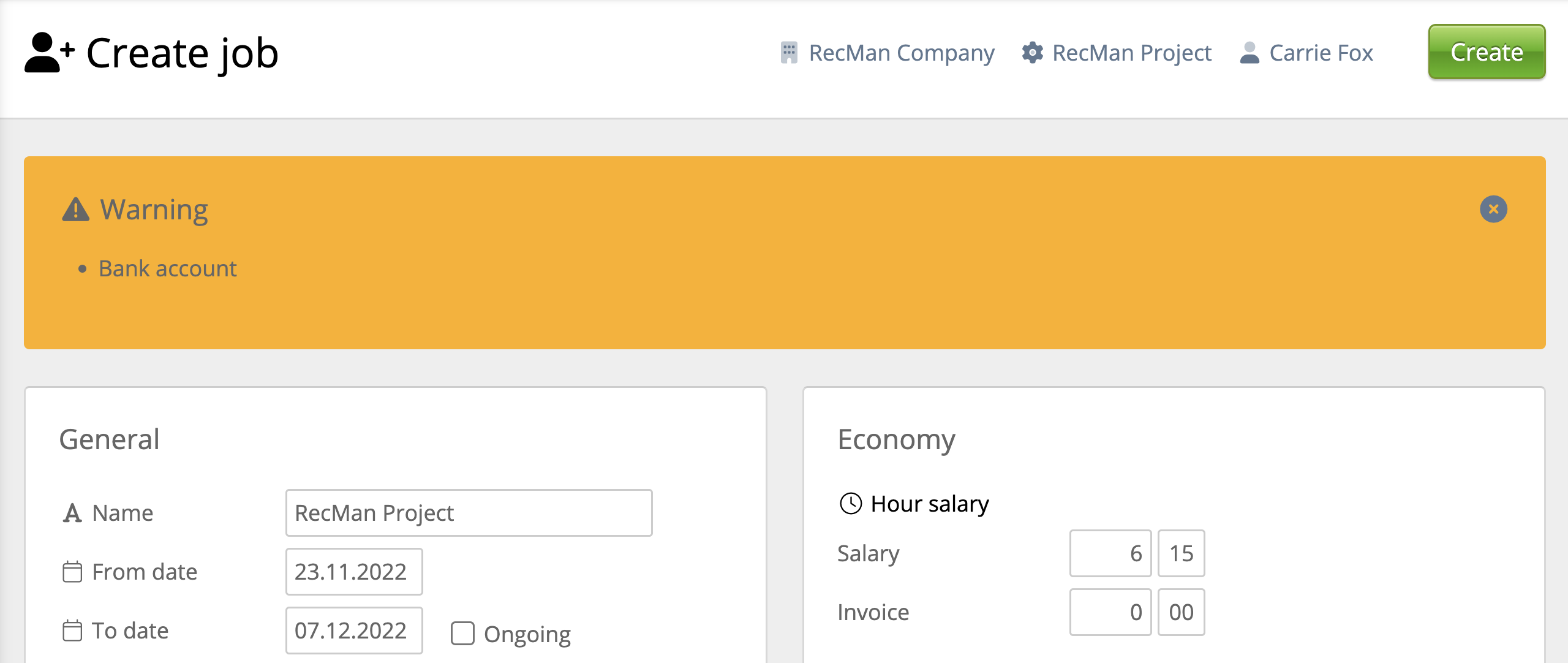The width and height of the screenshot is (1568, 663).
Task: Click the building icon next to RecMan Company
Action: [x=789, y=53]
